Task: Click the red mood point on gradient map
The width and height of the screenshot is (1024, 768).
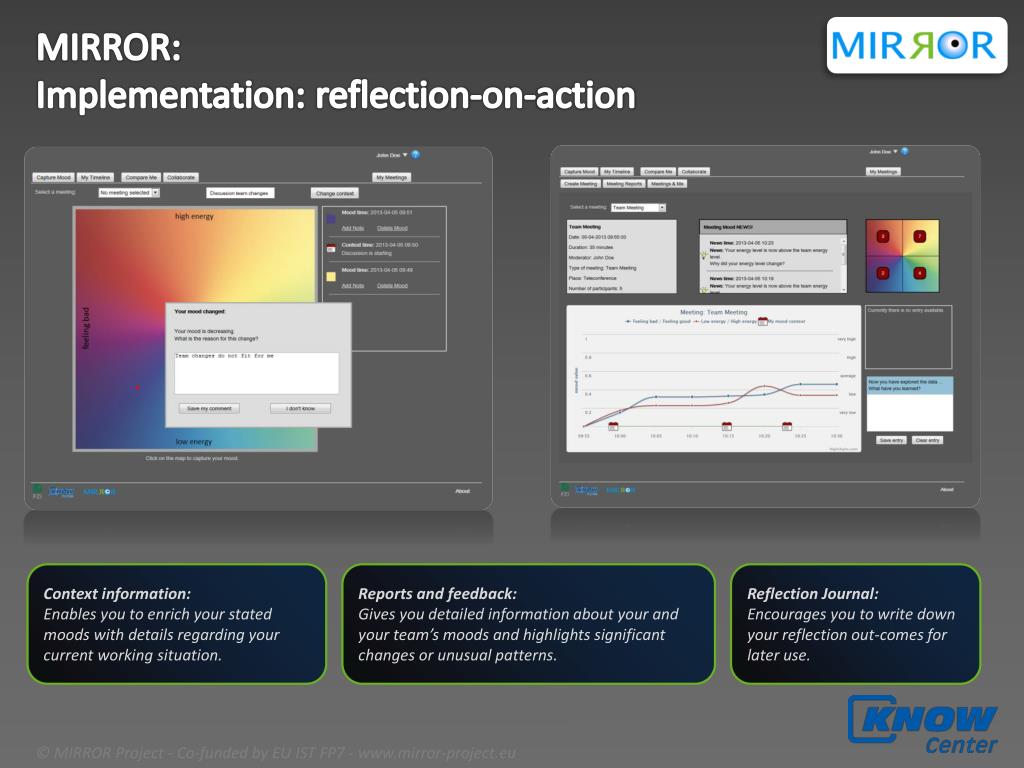Action: pos(137,388)
